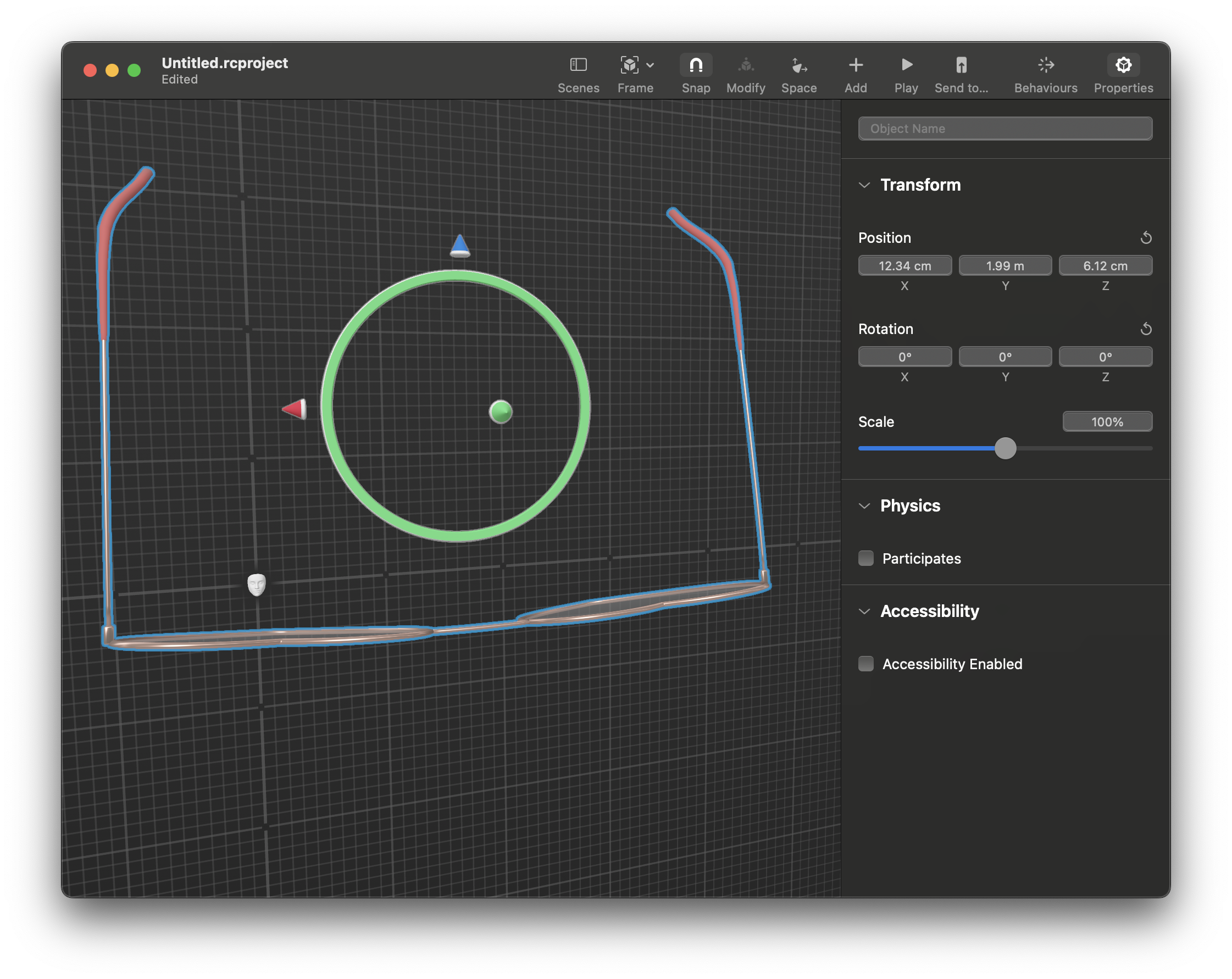Check the Accessibility Enabled box
The width and height of the screenshot is (1232, 979).
pyautogui.click(x=865, y=664)
